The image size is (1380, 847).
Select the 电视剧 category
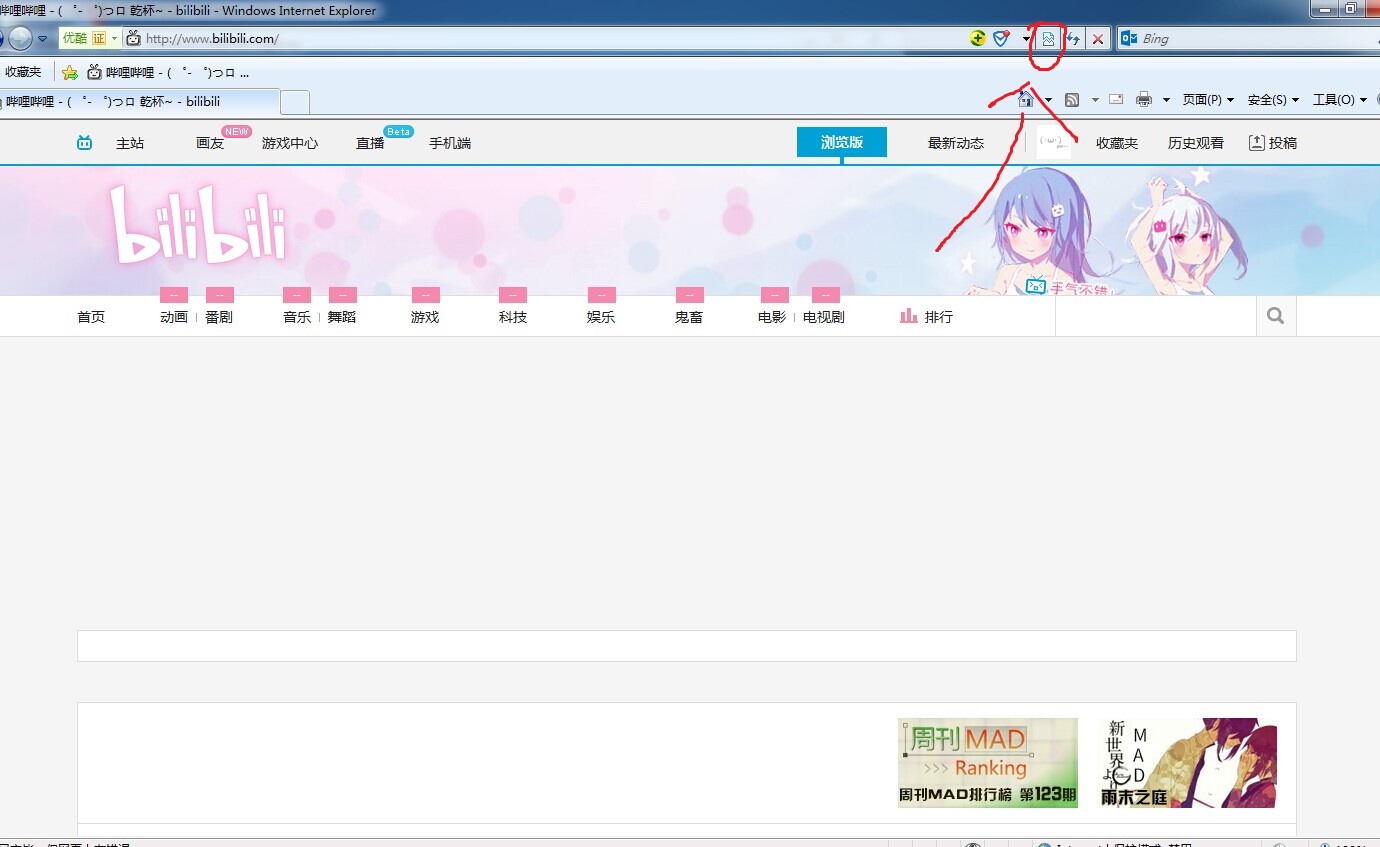pos(824,317)
